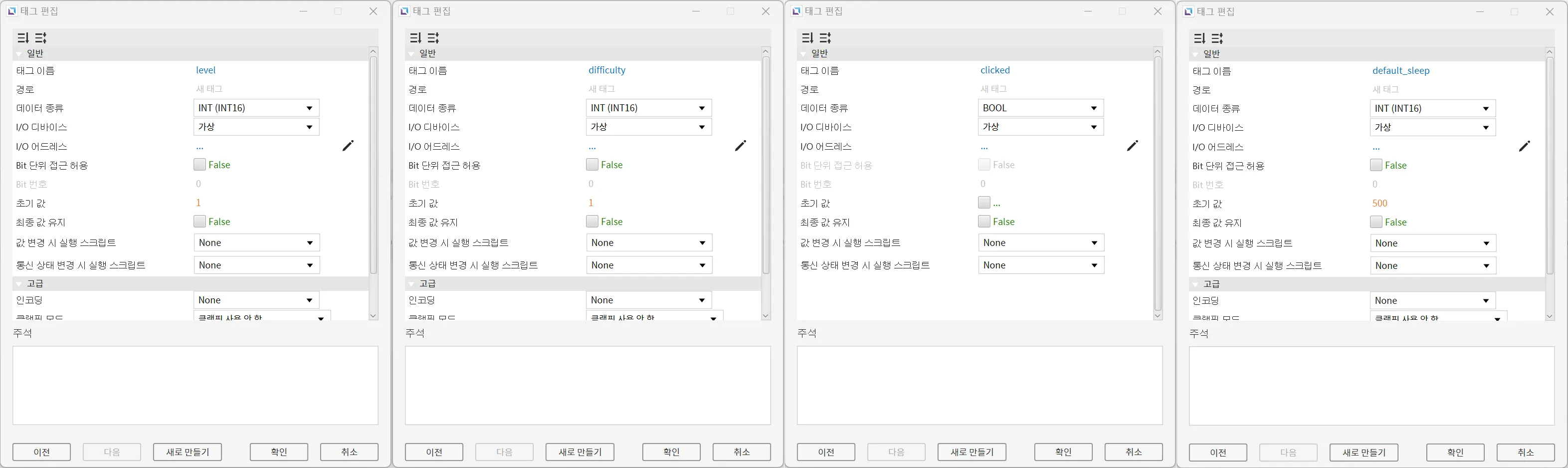Collapse the 고급 section in default_sleep dialog

point(1196,284)
